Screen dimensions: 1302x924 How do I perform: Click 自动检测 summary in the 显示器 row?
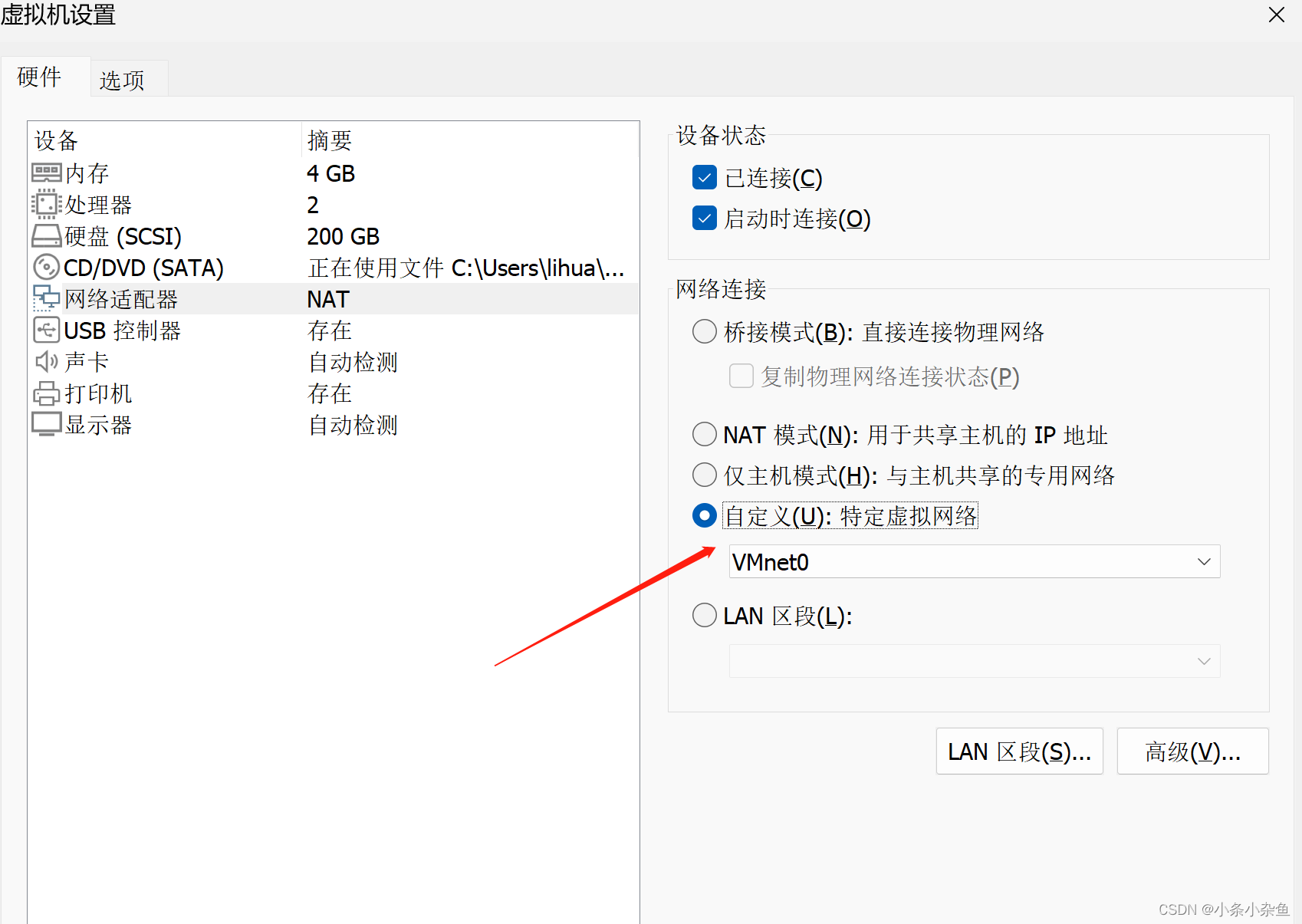(353, 425)
